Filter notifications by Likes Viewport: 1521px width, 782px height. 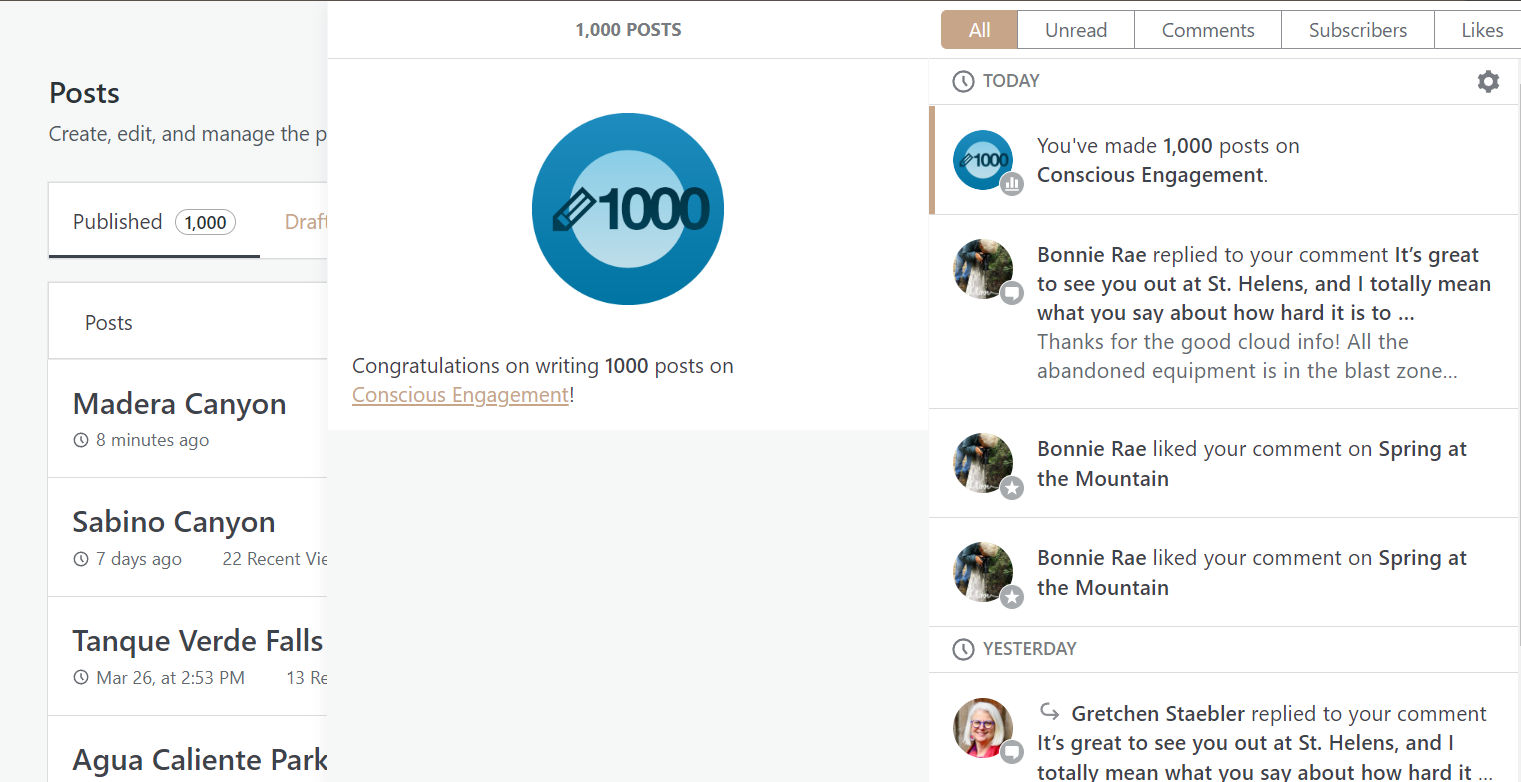click(x=1481, y=30)
